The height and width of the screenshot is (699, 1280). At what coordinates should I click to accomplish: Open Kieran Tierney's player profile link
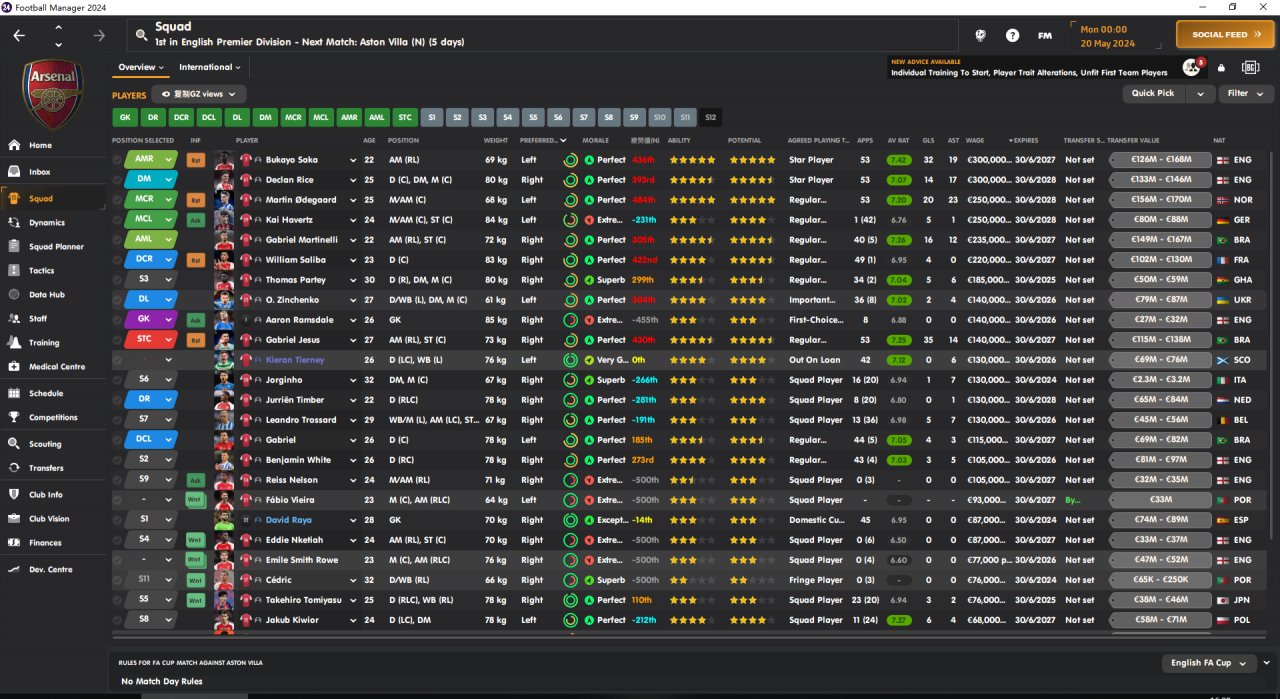click(x=295, y=360)
